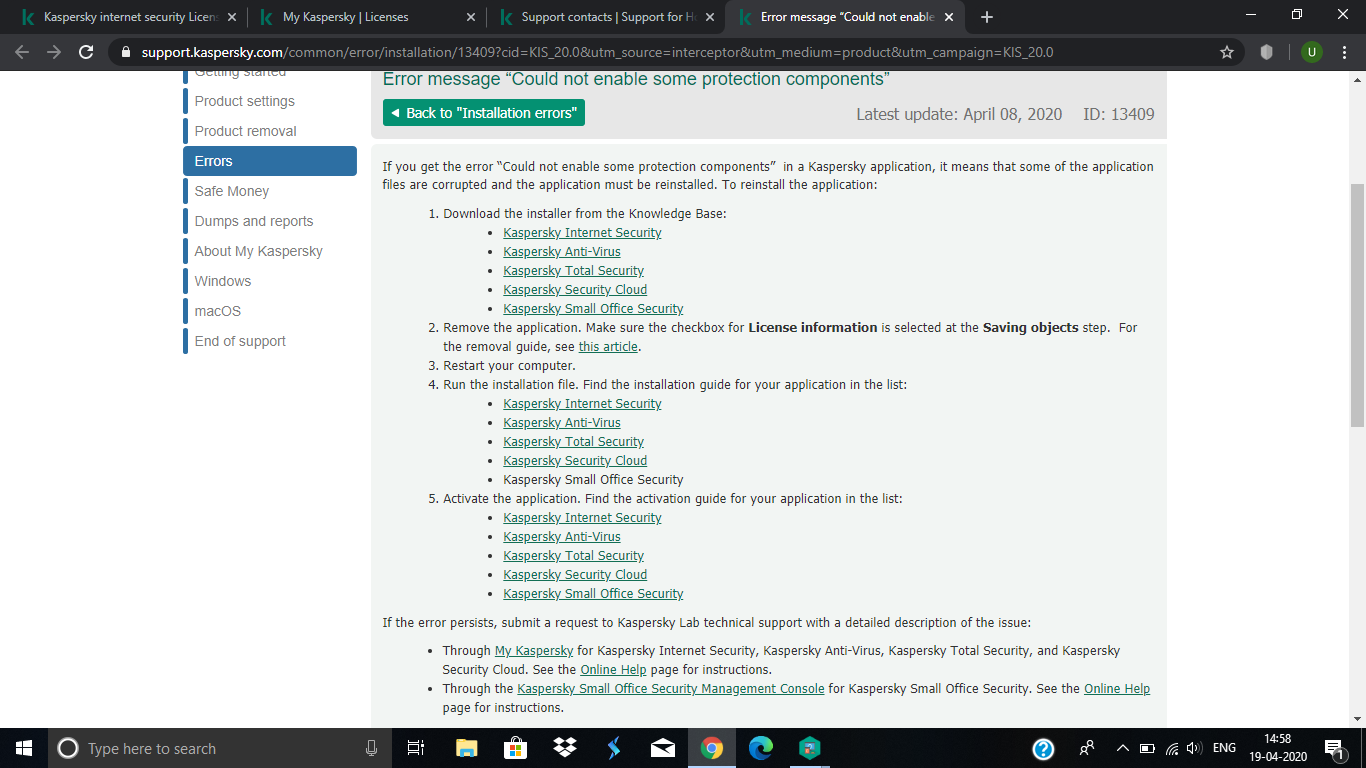Open the Chrome three-dot menu
The height and width of the screenshot is (768, 1366).
coord(1346,52)
